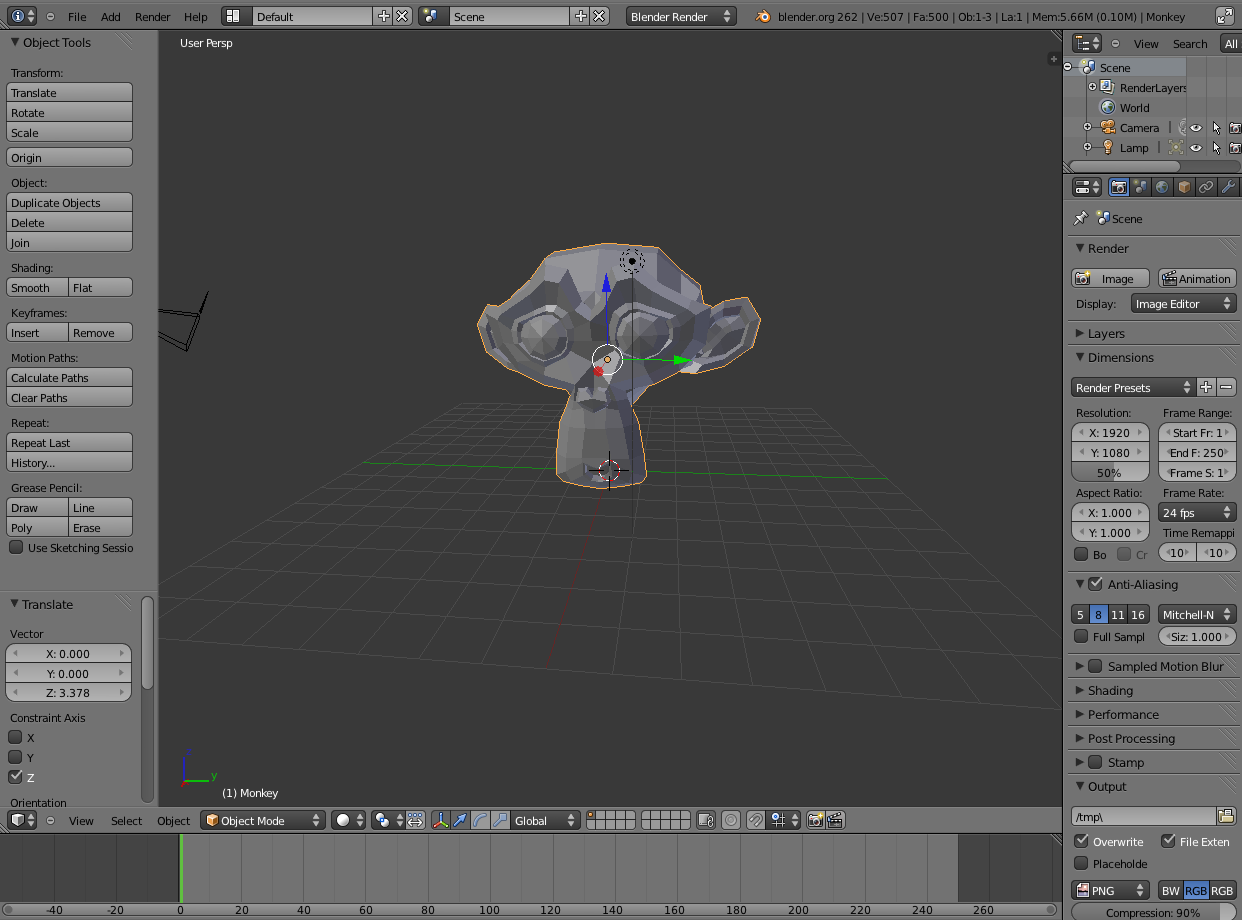Click the Translate button
The image size is (1242, 920).
click(x=69, y=92)
